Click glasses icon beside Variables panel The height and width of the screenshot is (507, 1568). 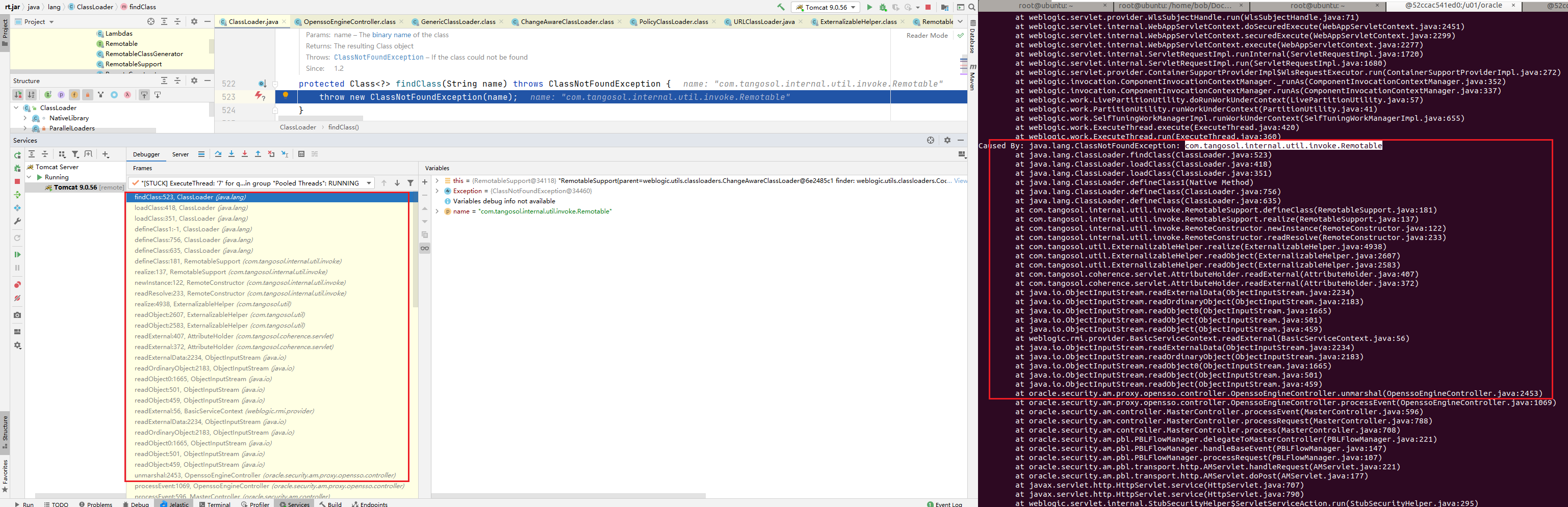pyautogui.click(x=425, y=248)
